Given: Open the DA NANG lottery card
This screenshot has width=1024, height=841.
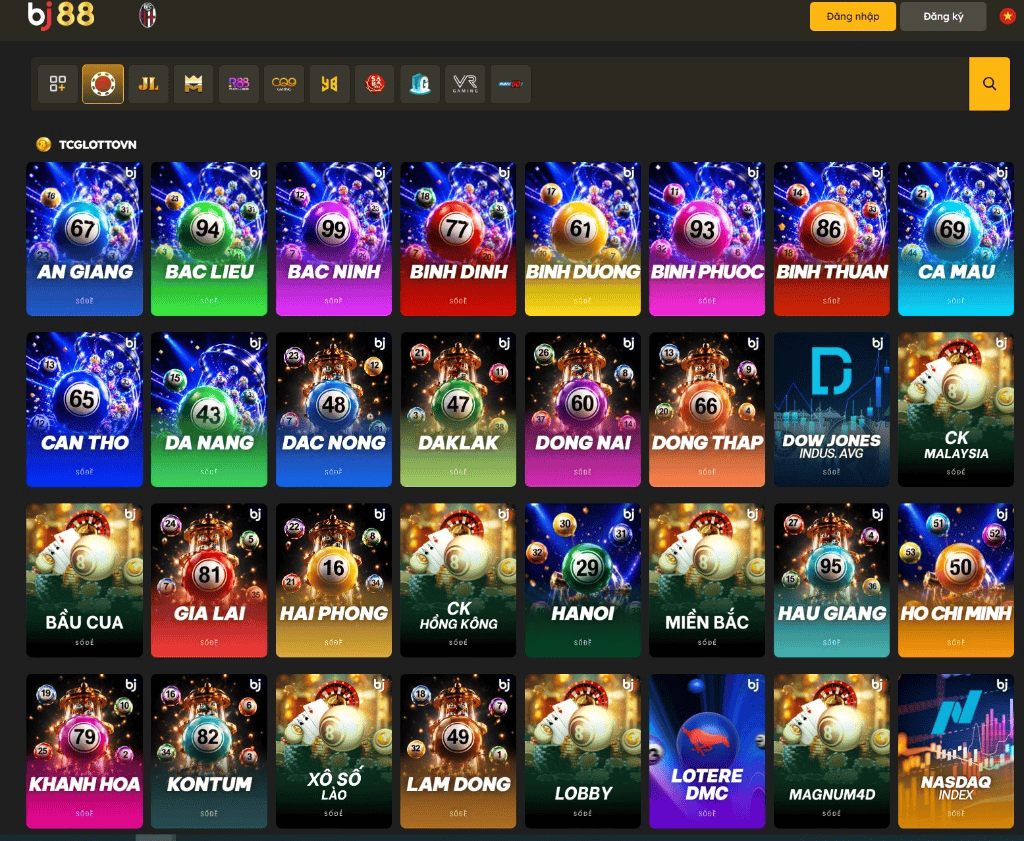Looking at the screenshot, I should [209, 409].
